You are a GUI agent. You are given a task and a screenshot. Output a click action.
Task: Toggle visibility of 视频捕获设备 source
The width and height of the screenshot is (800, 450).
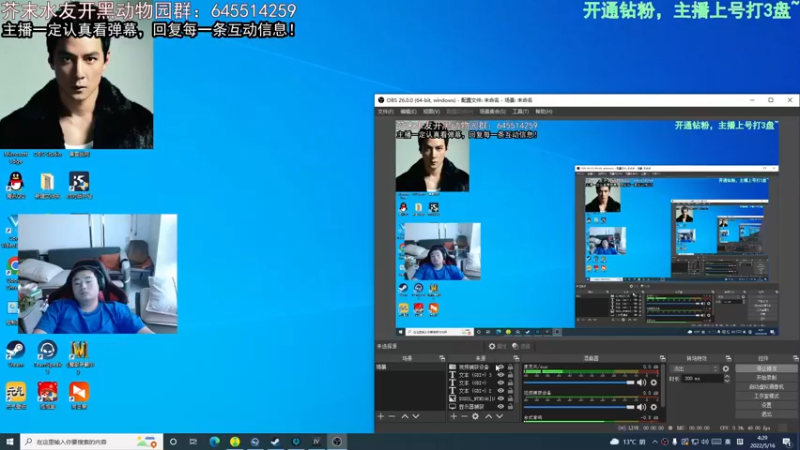pos(501,367)
